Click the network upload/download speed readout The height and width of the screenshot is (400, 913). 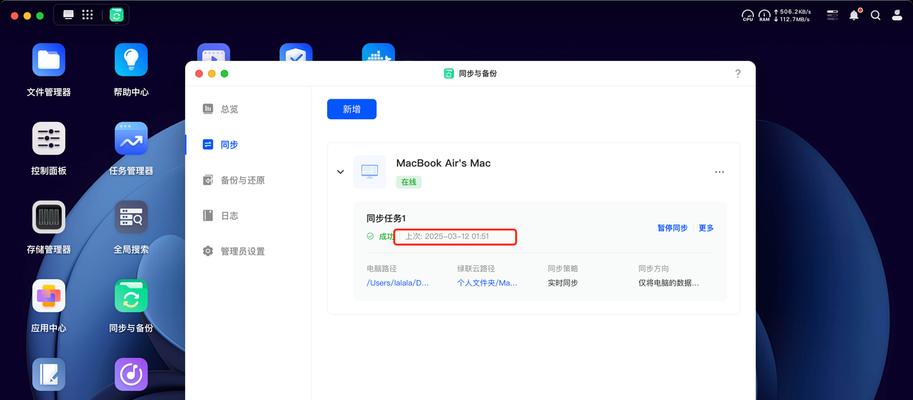click(x=794, y=15)
